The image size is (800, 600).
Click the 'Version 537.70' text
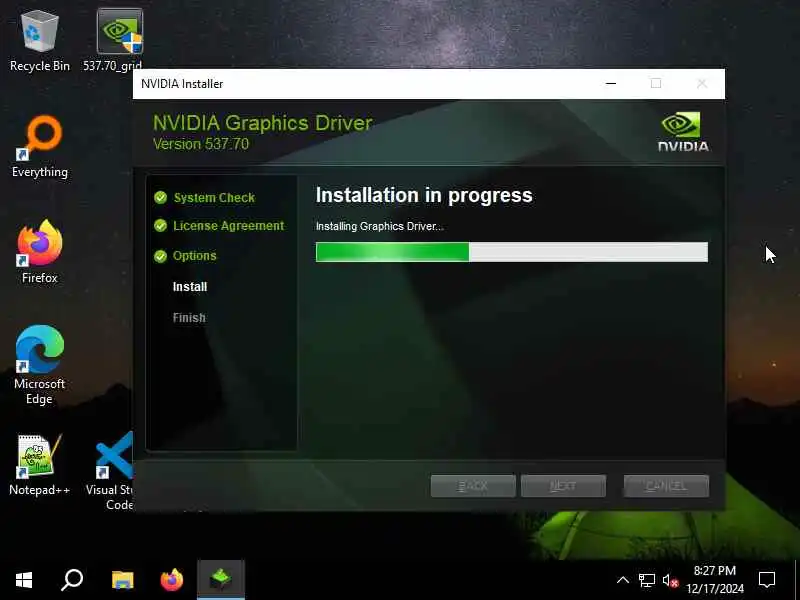201,144
